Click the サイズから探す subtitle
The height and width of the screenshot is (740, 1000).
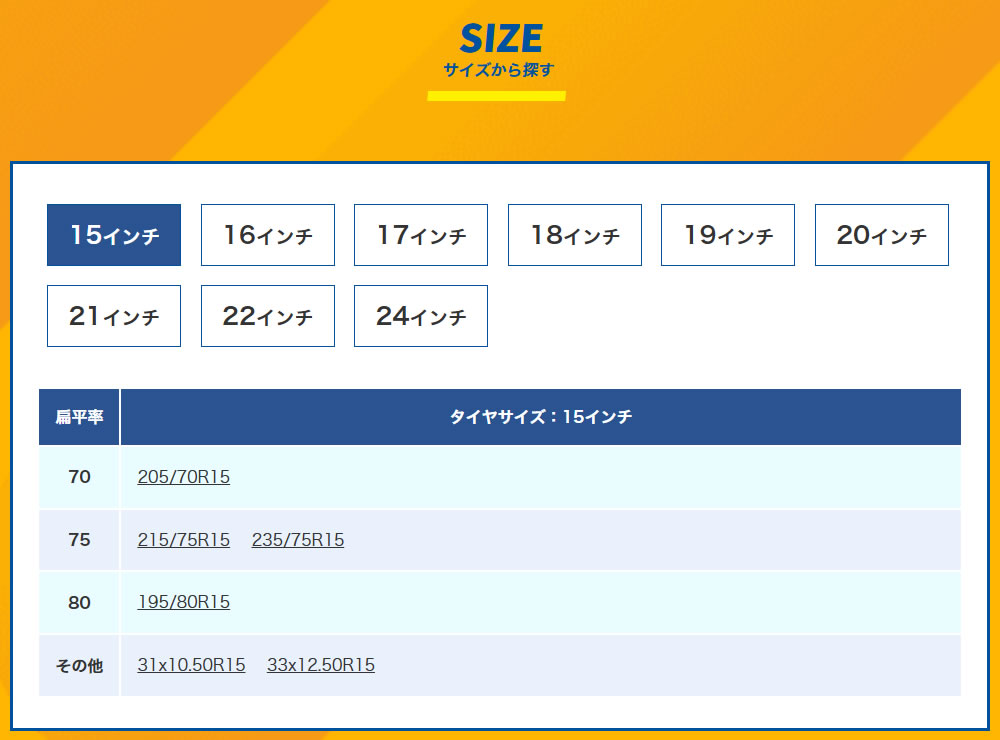499,70
